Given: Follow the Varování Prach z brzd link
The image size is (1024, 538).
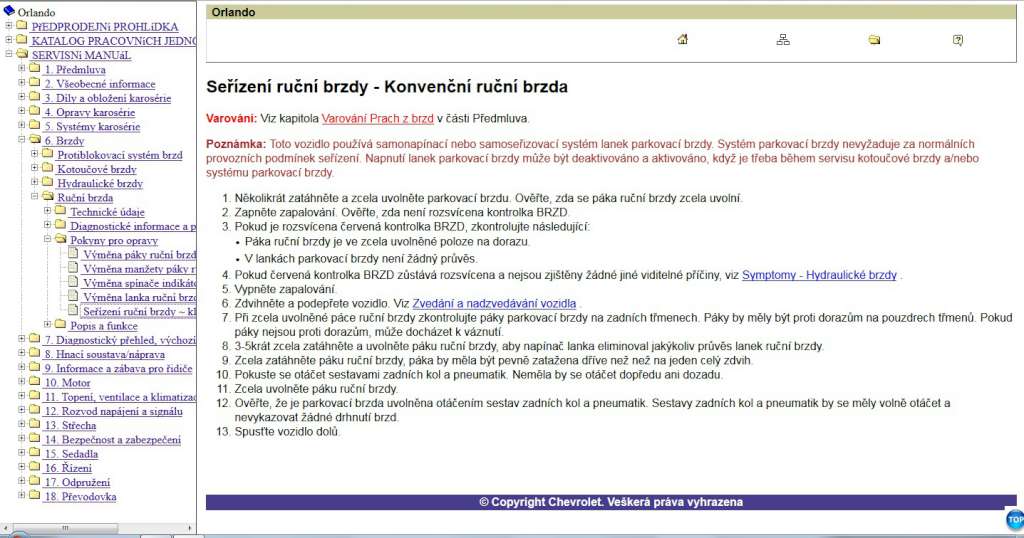Looking at the screenshot, I should pos(377,118).
